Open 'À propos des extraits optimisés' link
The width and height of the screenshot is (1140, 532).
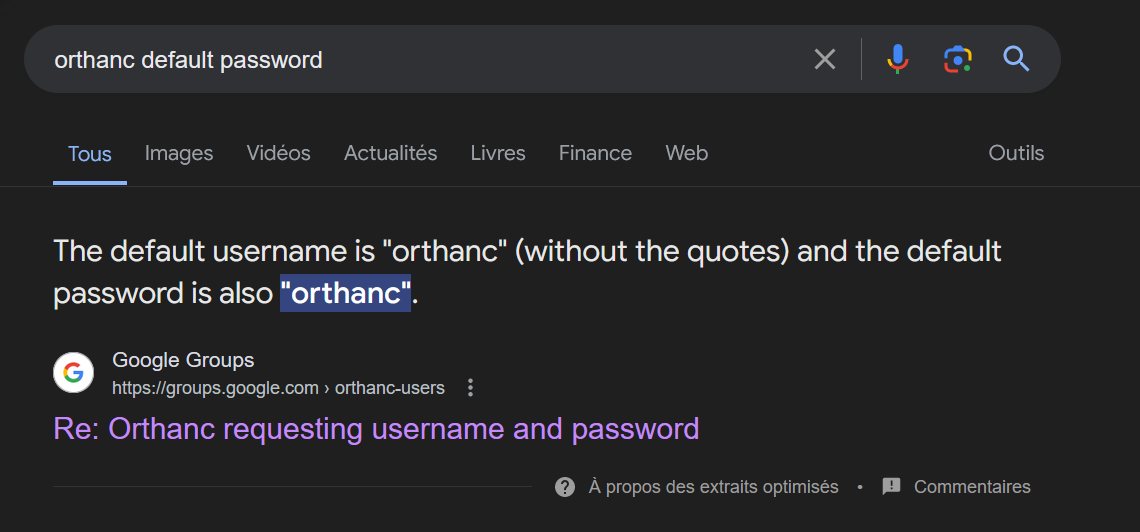click(713, 487)
